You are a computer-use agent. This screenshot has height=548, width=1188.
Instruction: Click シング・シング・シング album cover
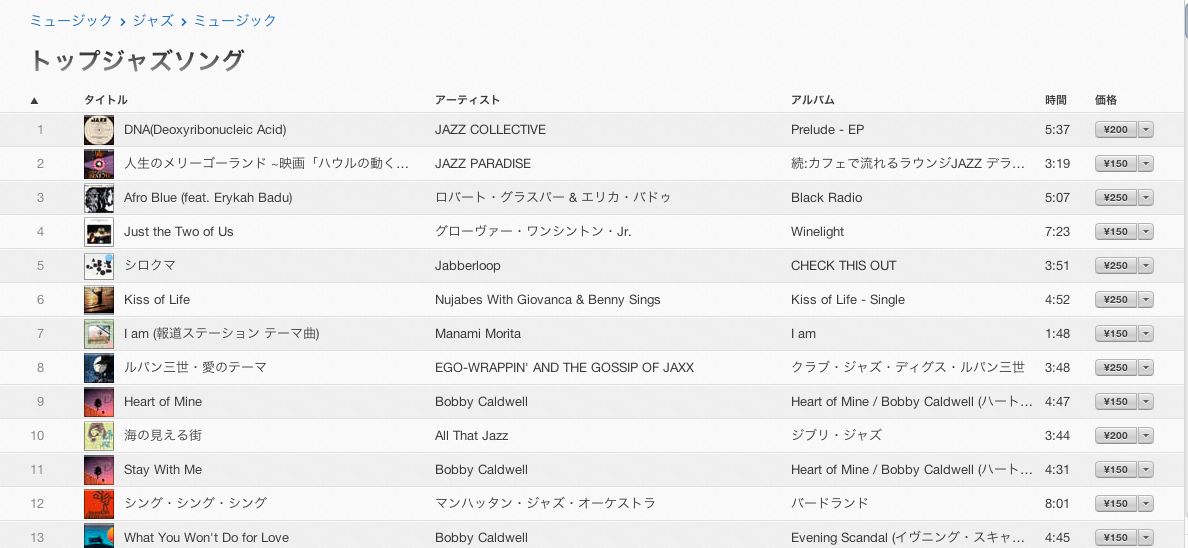(x=98, y=504)
